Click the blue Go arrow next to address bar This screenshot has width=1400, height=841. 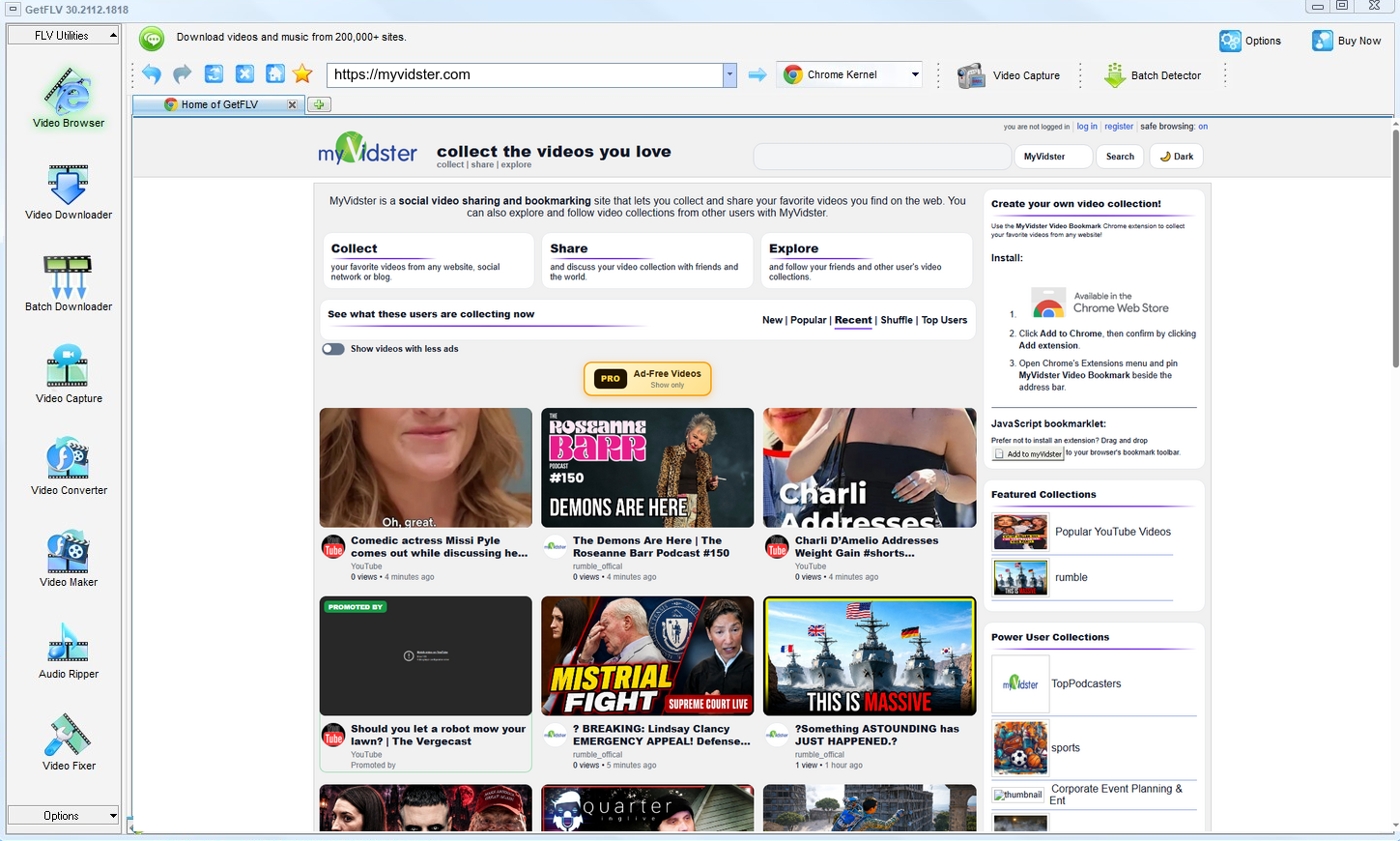(757, 74)
